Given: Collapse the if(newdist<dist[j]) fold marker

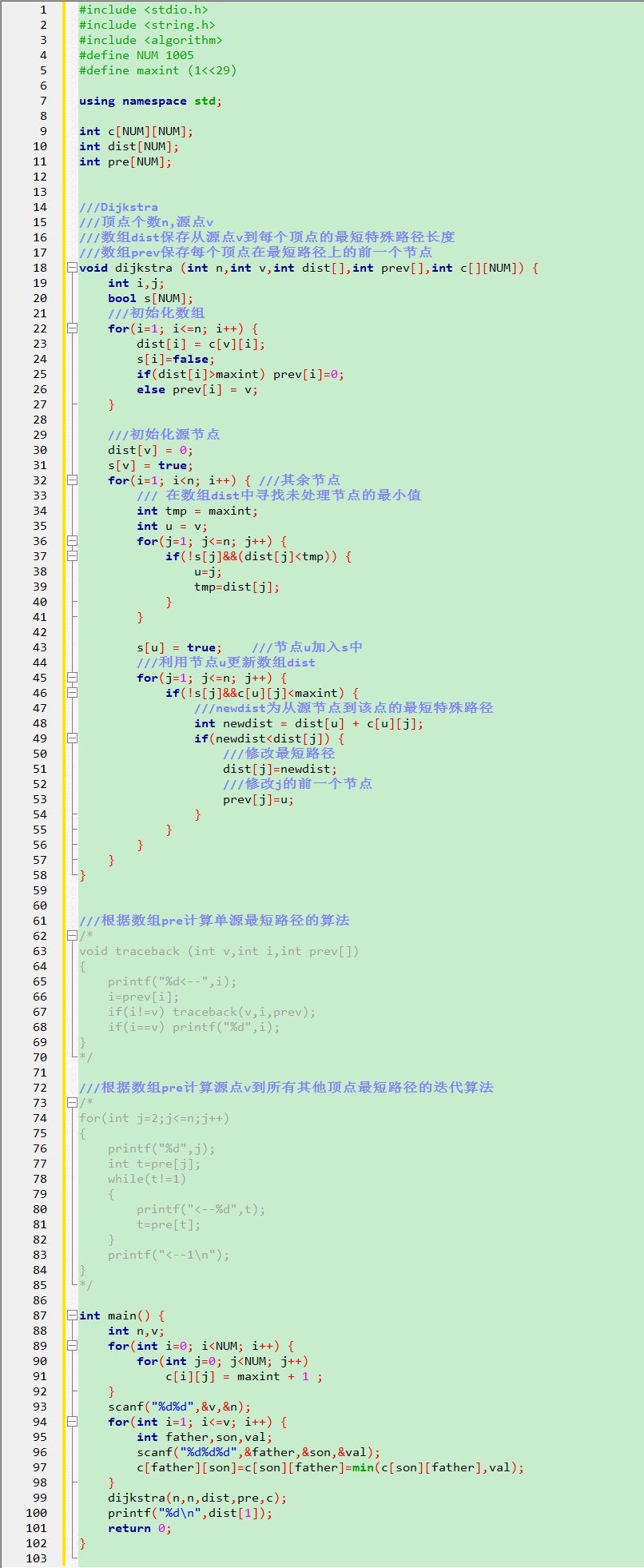Looking at the screenshot, I should pos(72,738).
